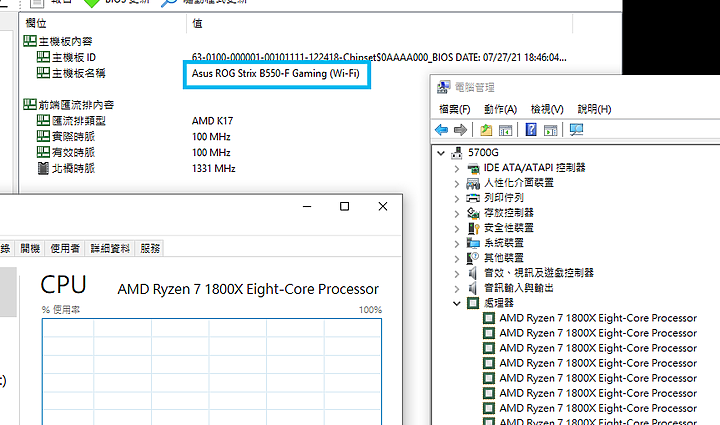720x425 pixels.
Task: Expand 音效、視訊及遊戲控制器 category
Action: pyautogui.click(x=456, y=274)
